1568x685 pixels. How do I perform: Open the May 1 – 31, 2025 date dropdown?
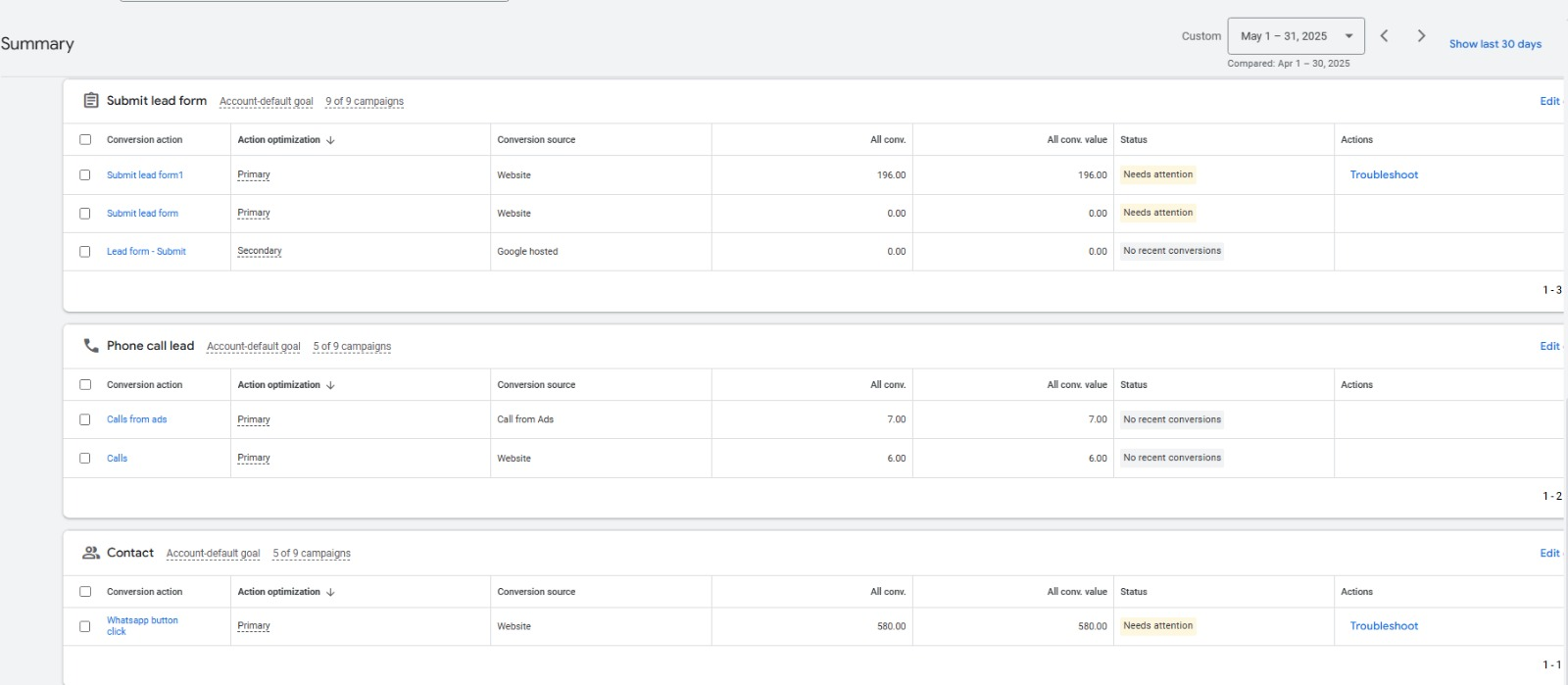[1295, 36]
